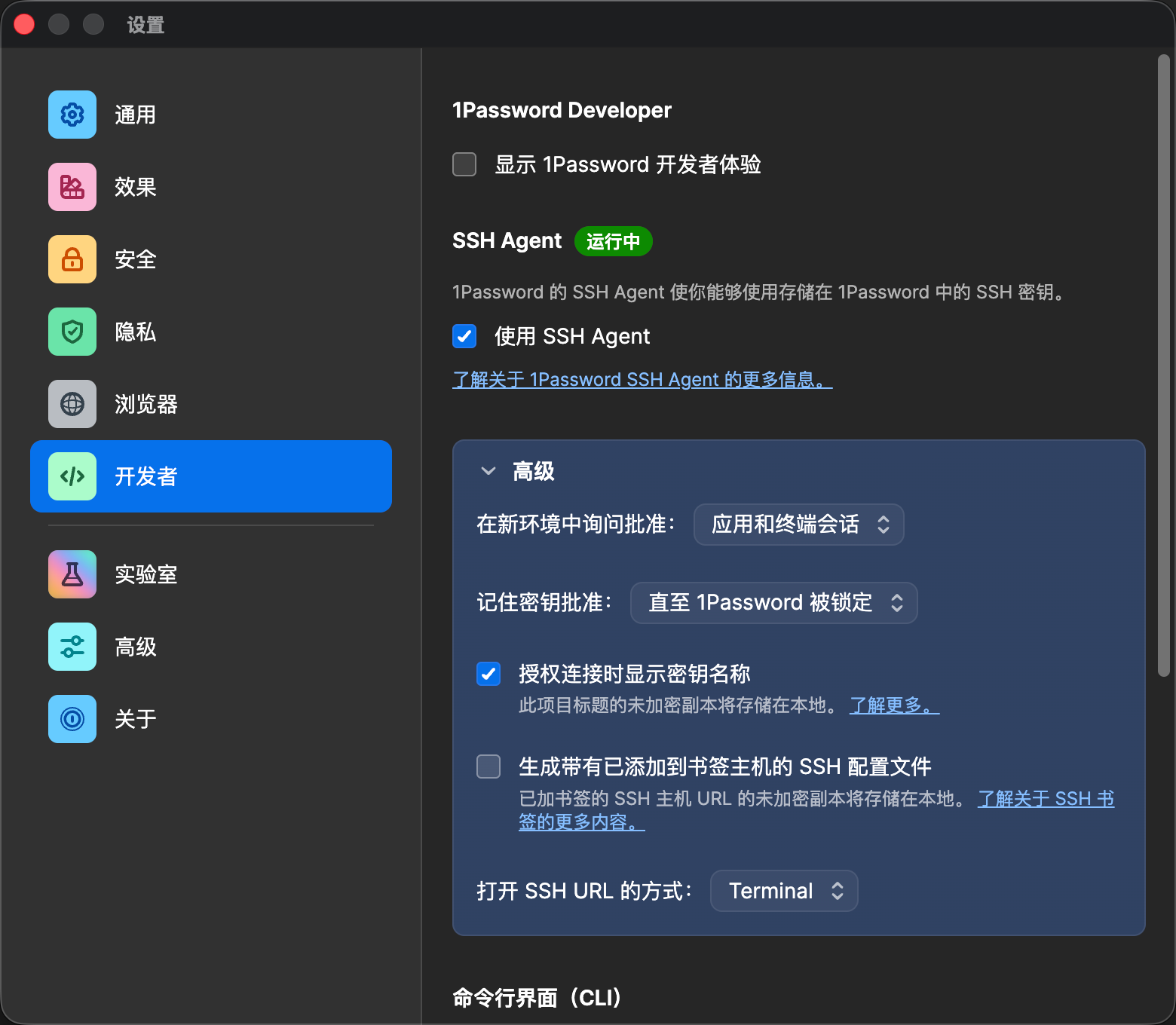
Task: Open link 了解关于 1Password SSH Agent 的更多信息
Action: click(x=642, y=379)
